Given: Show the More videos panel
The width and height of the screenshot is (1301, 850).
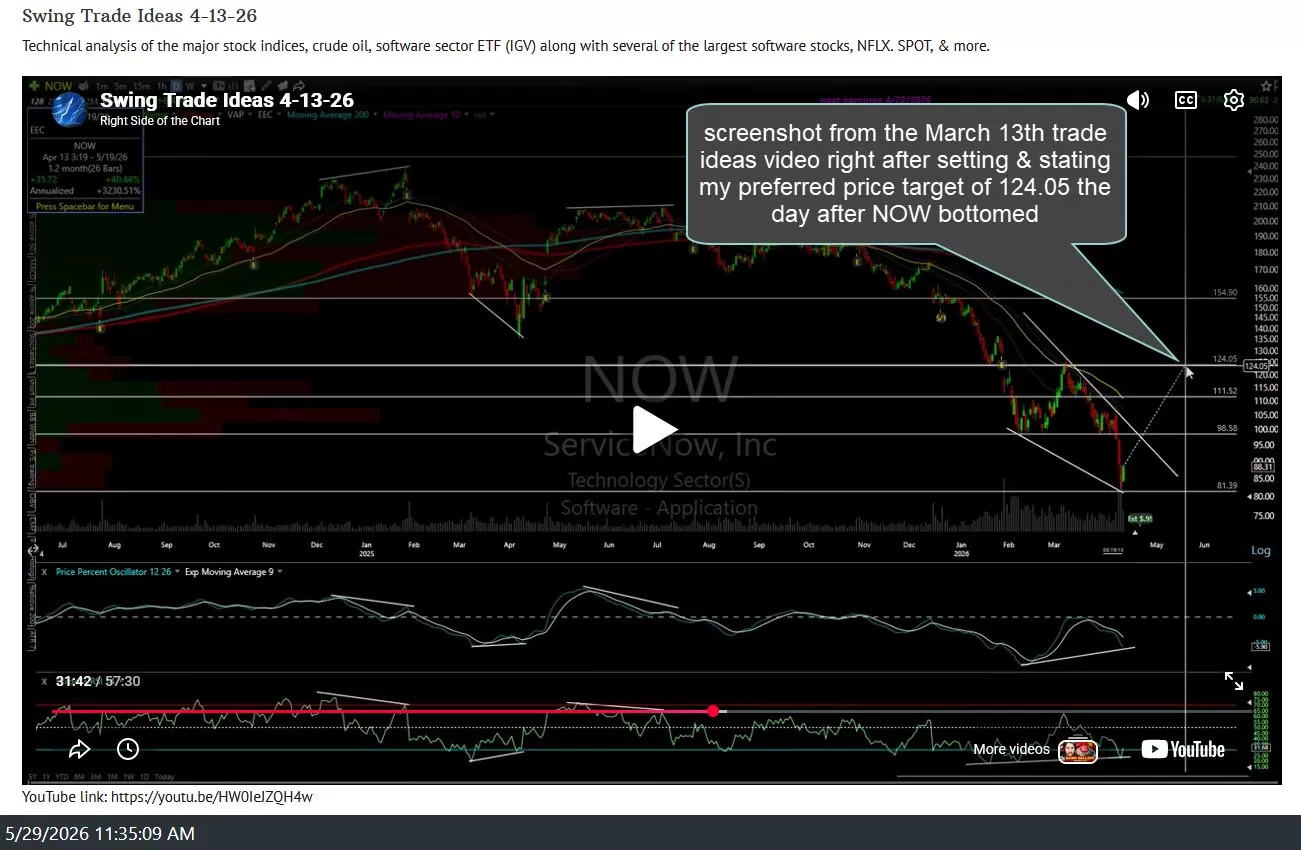Looking at the screenshot, I should pos(1011,749).
